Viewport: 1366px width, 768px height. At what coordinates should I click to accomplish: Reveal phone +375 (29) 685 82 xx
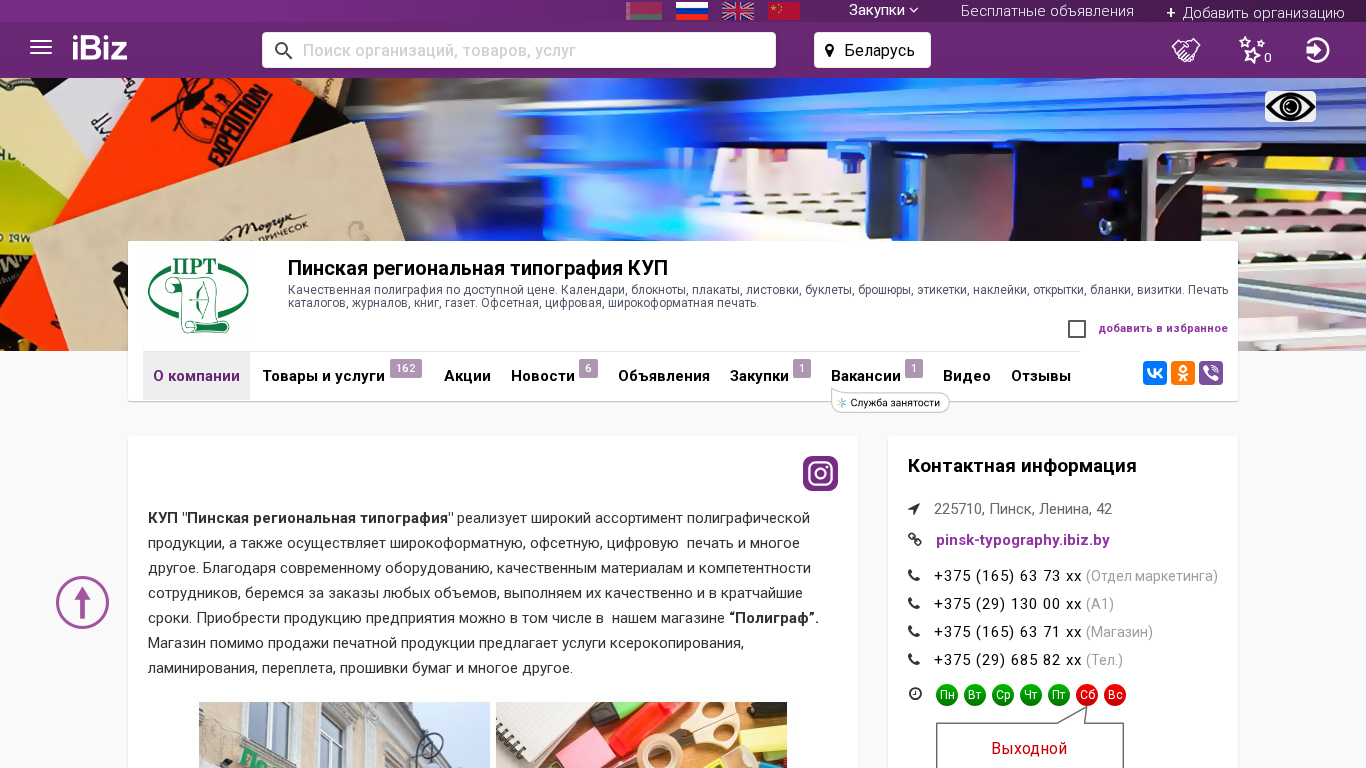pos(1008,660)
